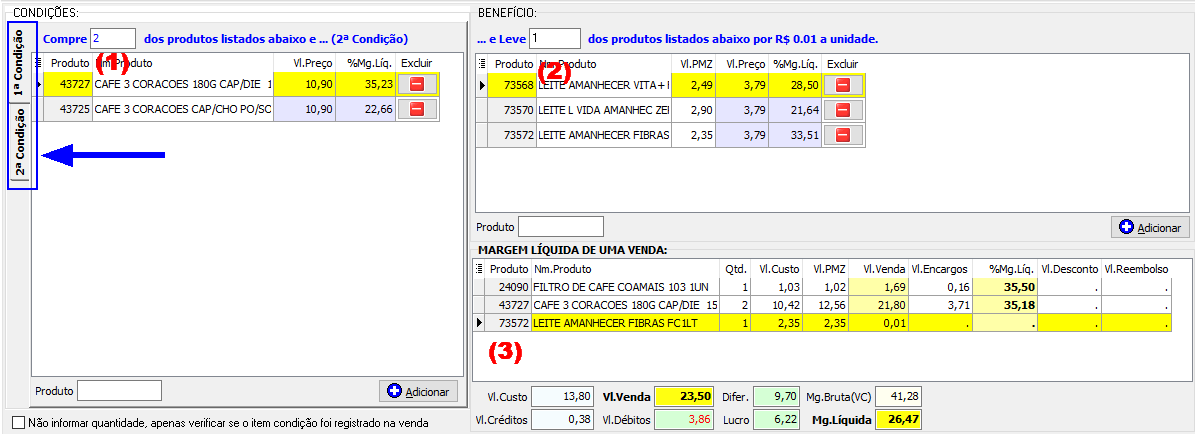This screenshot has width=1195, height=434.
Task: Select row indicator of product 43727 in conditions
Action: coord(38,85)
